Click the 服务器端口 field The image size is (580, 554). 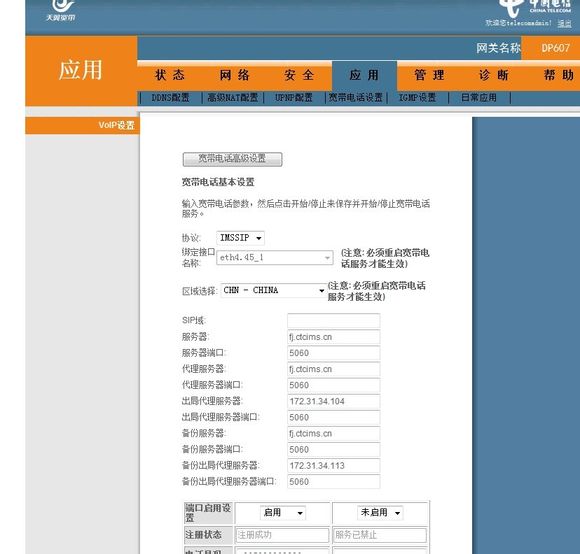point(334,353)
